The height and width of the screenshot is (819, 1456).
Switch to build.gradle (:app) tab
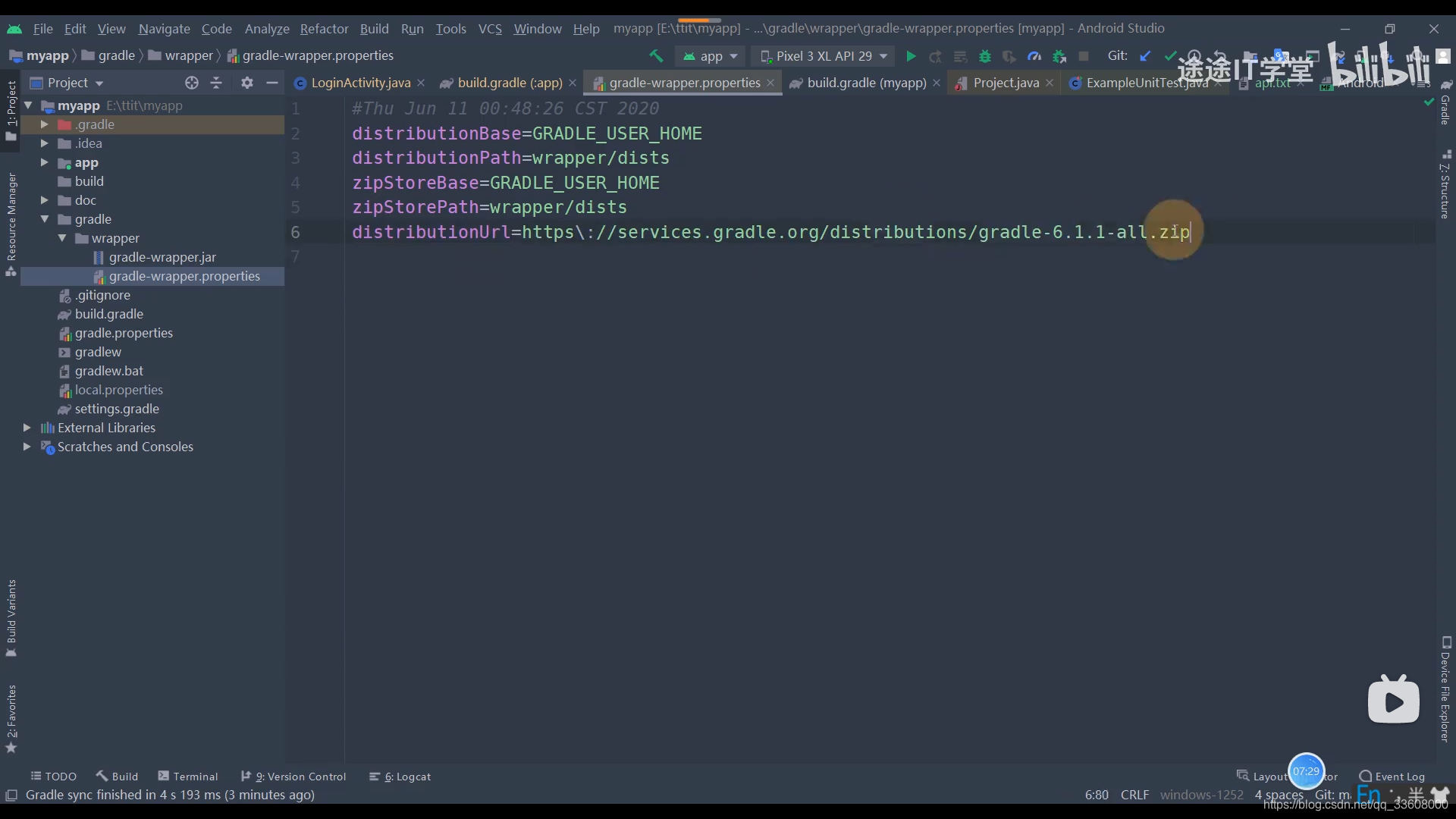click(x=510, y=83)
